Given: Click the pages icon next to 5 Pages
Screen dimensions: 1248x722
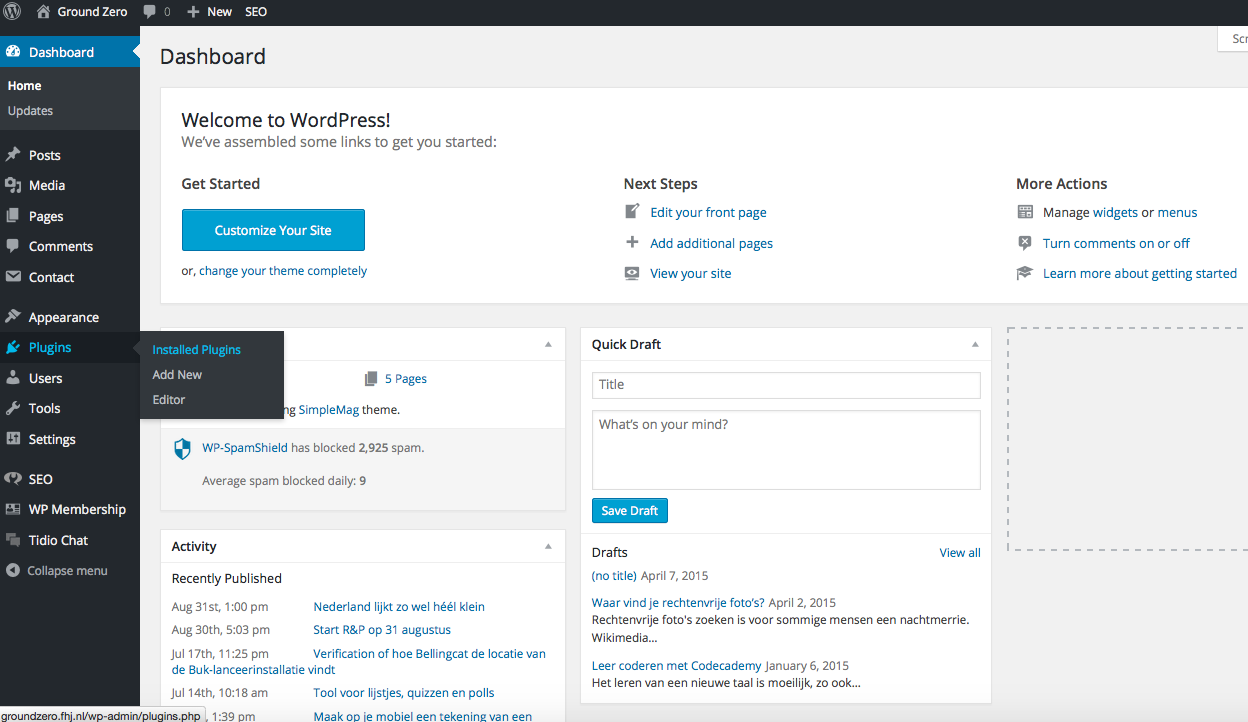Looking at the screenshot, I should [372, 379].
